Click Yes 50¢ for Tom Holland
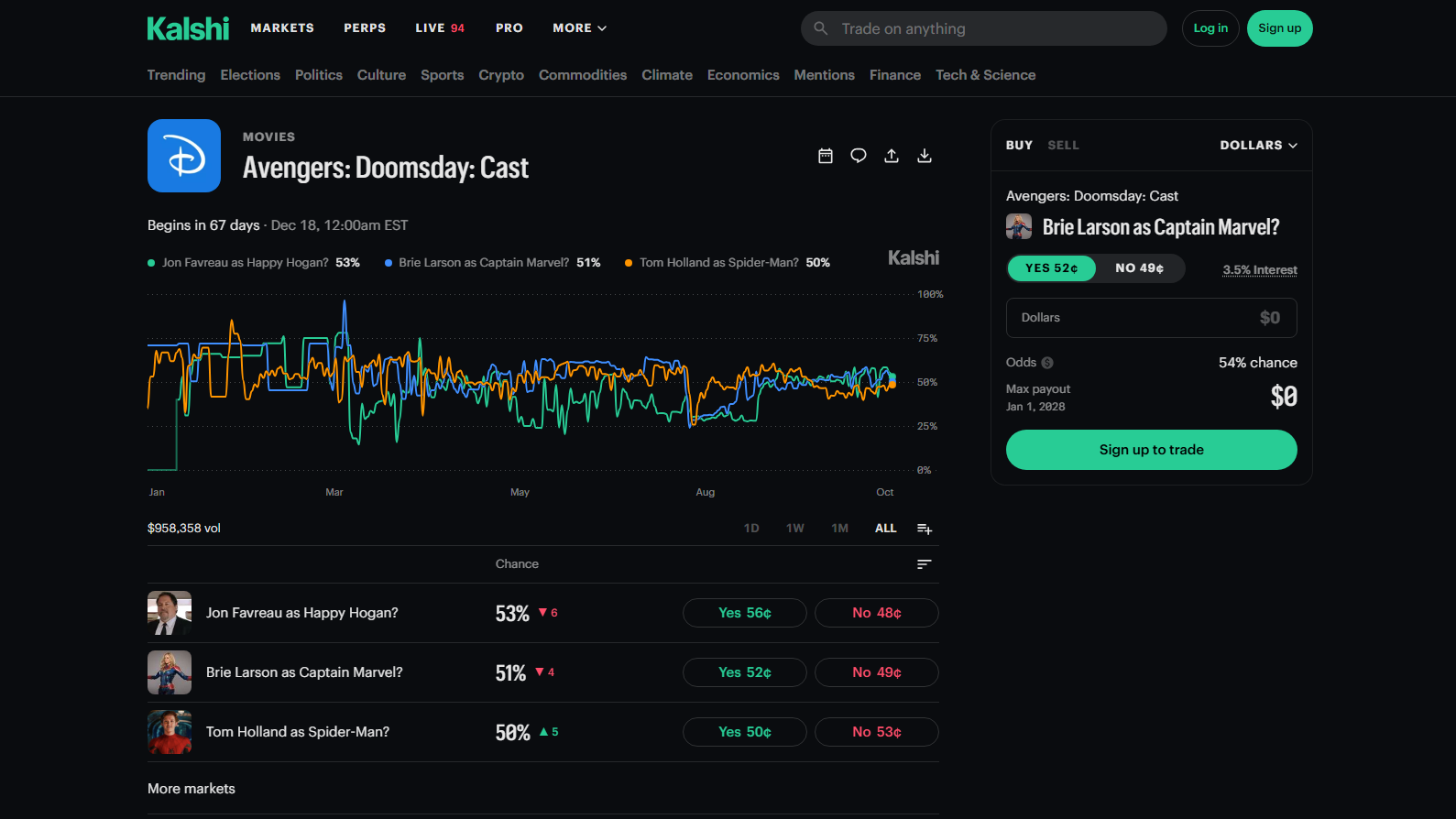1456x819 pixels. coord(745,732)
